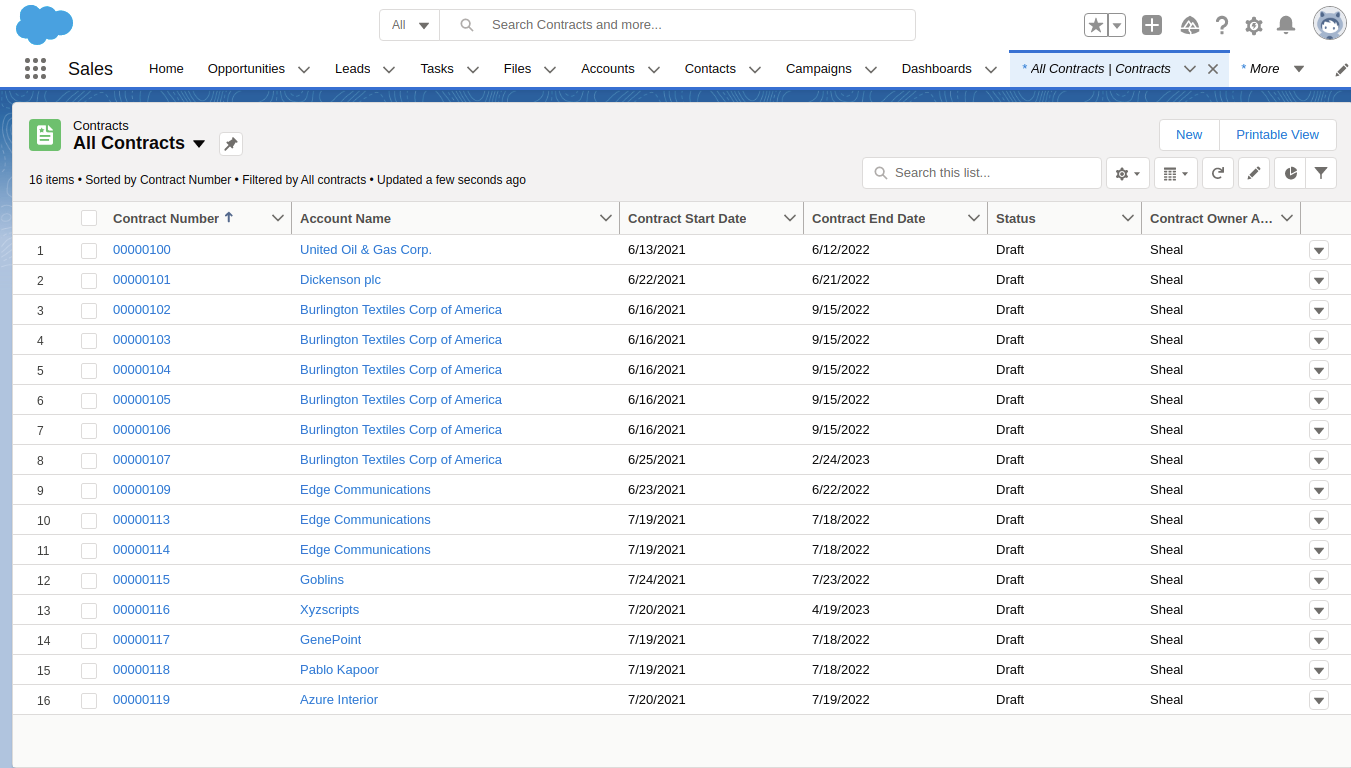Select checkbox for contract 00000105

coord(89,401)
